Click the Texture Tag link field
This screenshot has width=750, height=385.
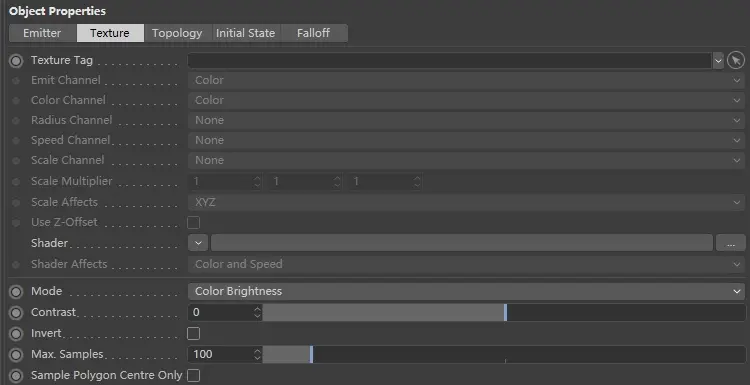coord(450,61)
